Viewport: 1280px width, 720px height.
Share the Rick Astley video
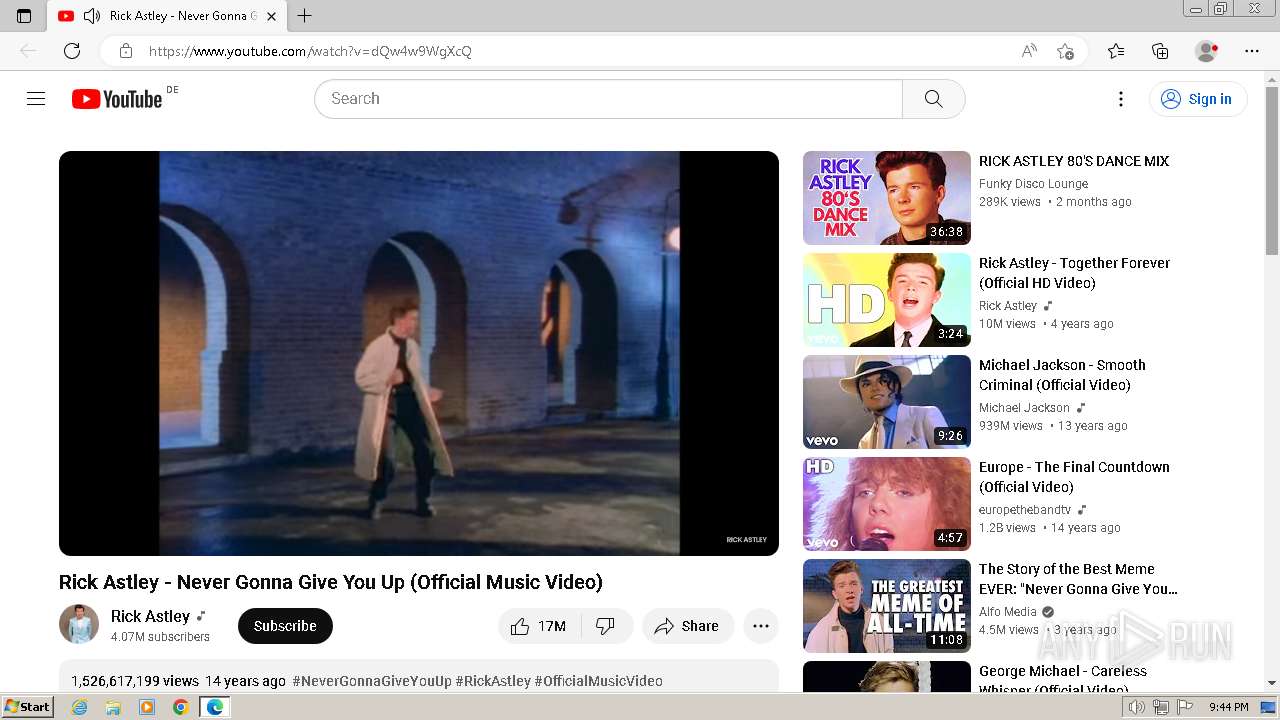click(687, 626)
